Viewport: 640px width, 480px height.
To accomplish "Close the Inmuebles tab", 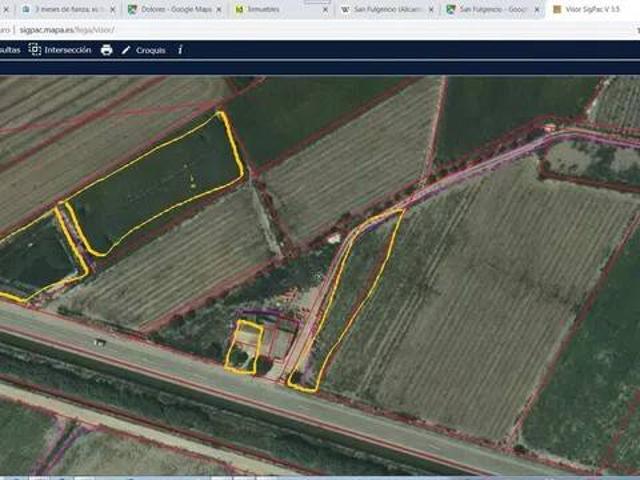I will coord(325,9).
